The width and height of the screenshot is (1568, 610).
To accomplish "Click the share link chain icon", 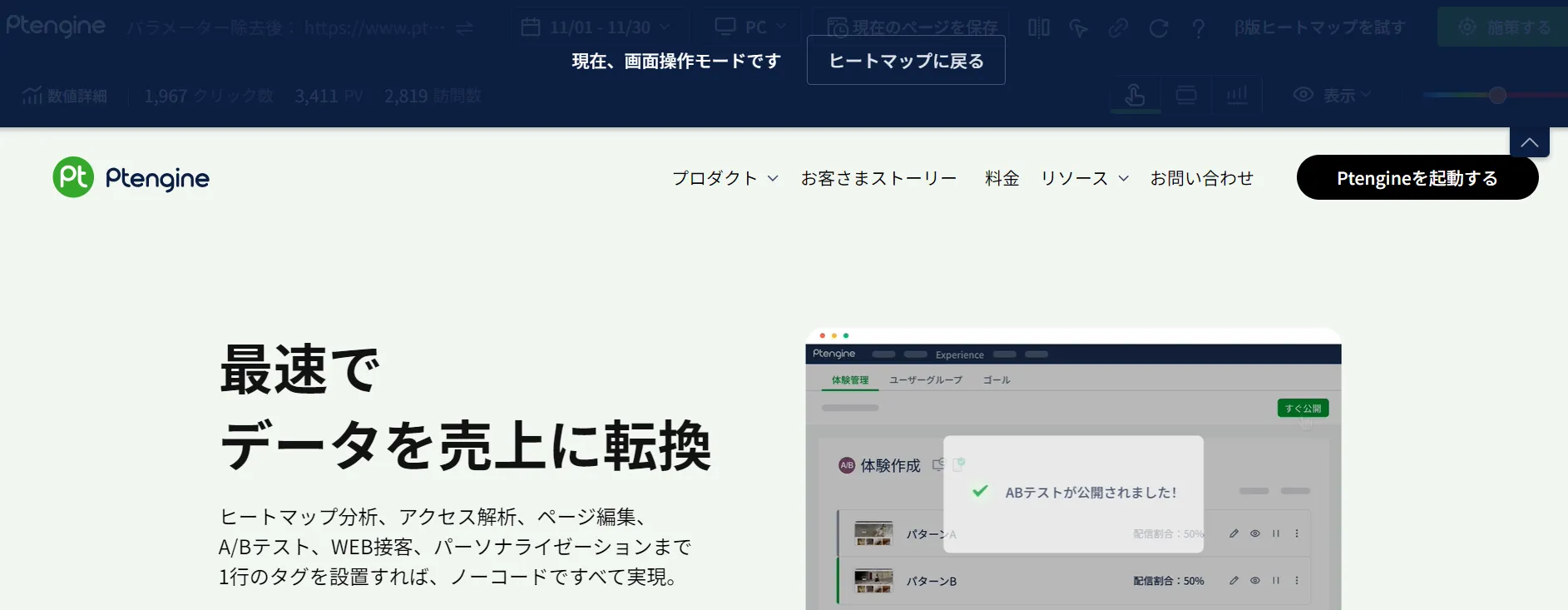I will coord(1118,28).
